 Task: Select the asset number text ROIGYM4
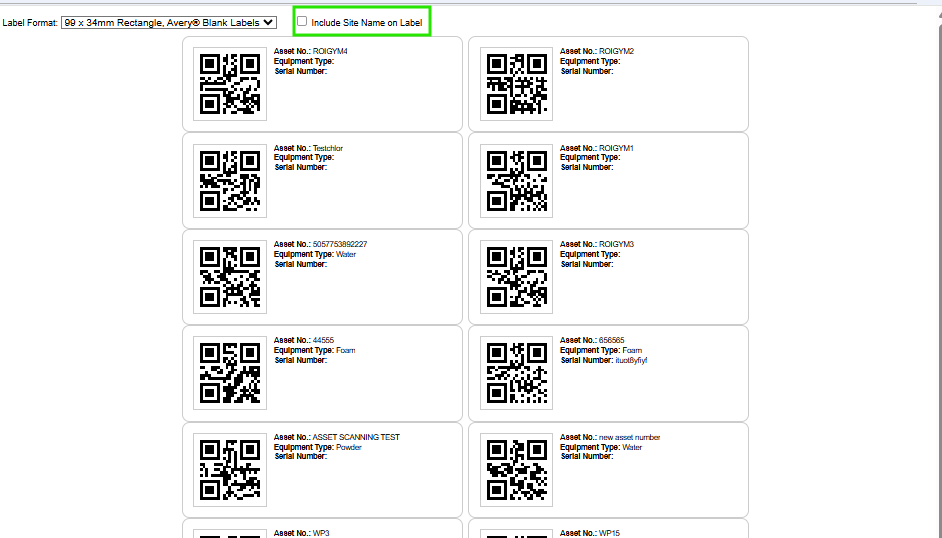tap(330, 52)
